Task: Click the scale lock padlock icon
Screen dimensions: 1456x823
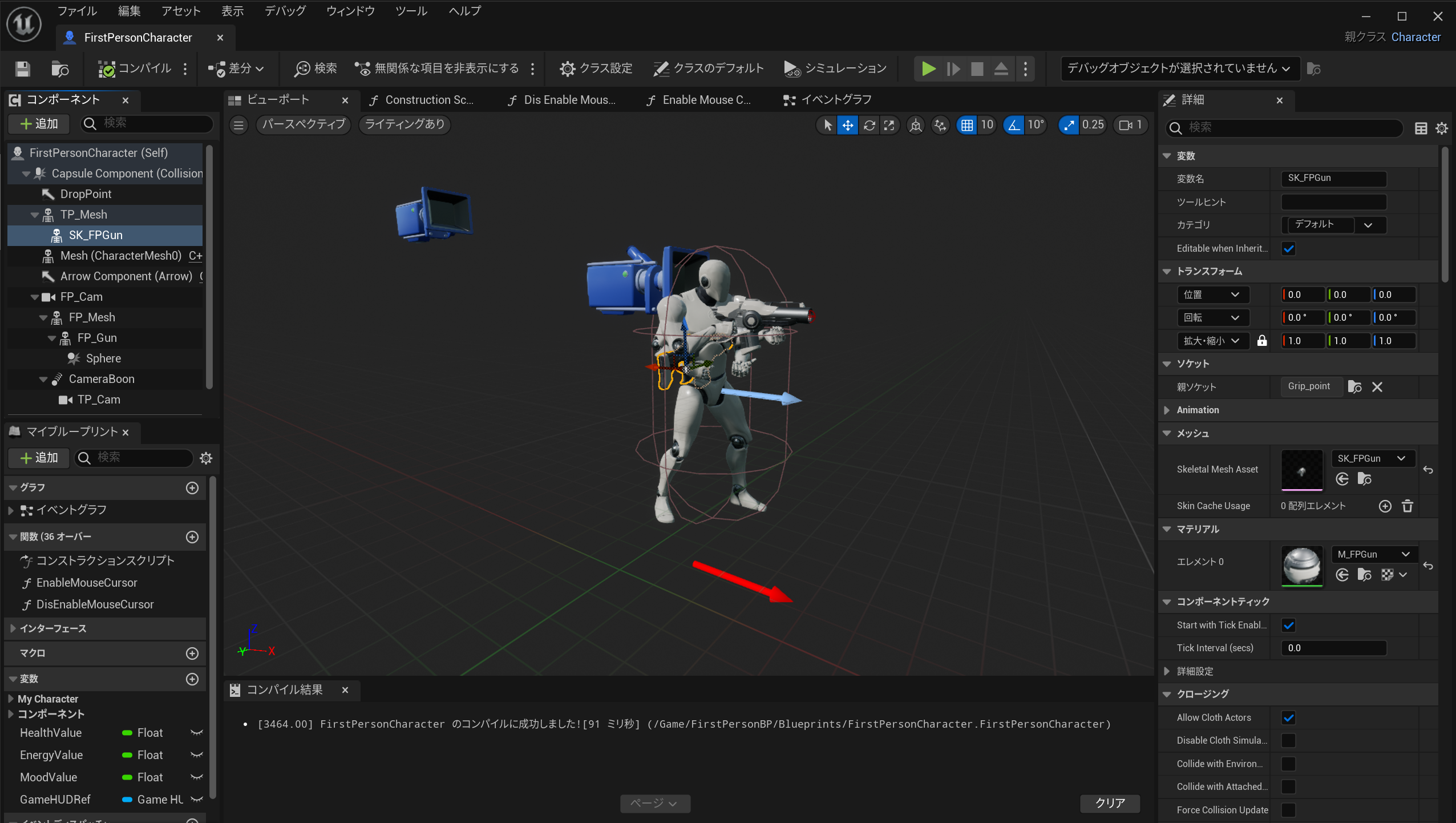Action: pos(1261,341)
